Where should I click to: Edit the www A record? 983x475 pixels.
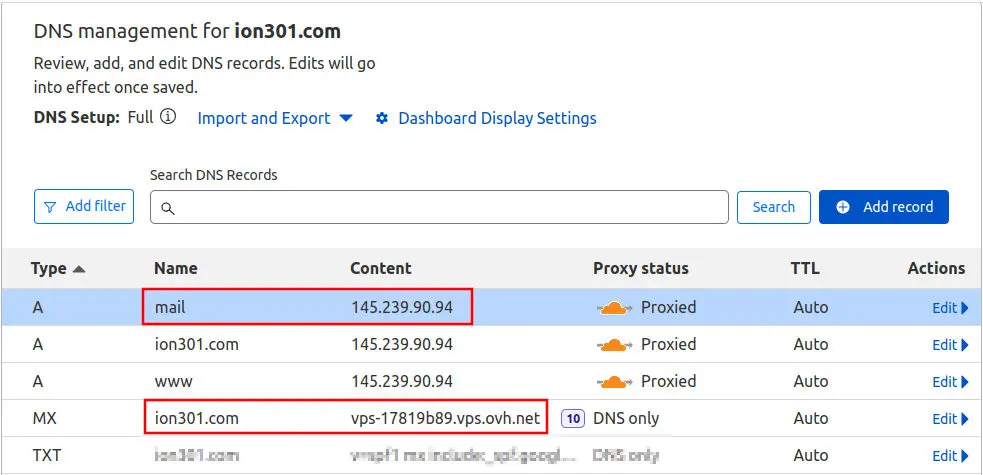click(950, 382)
